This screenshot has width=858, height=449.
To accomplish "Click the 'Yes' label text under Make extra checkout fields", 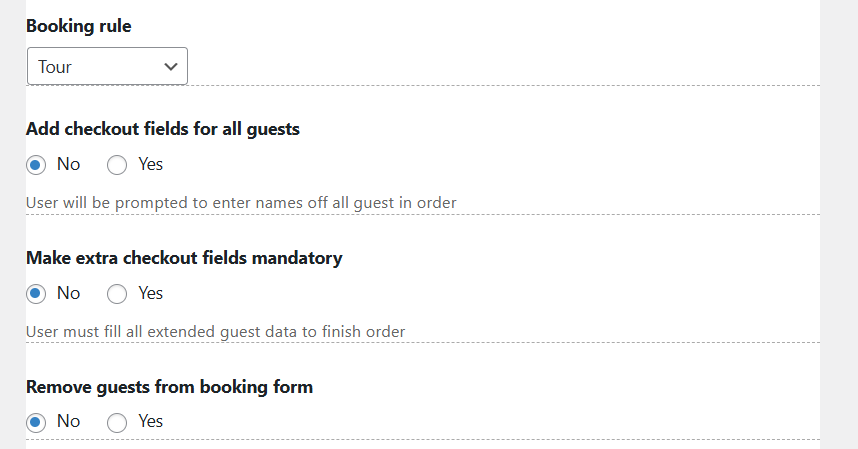I will coord(150,293).
